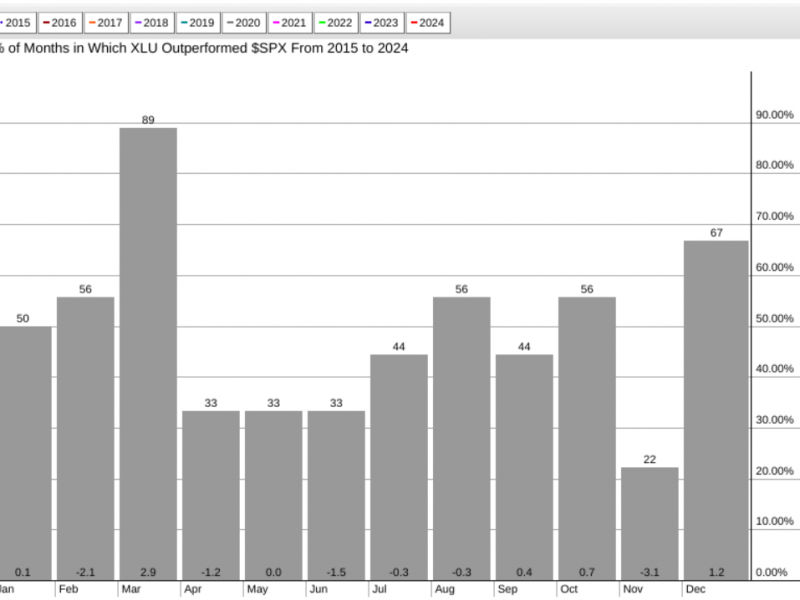
Task: Click the 22 label above November
Action: click(649, 460)
